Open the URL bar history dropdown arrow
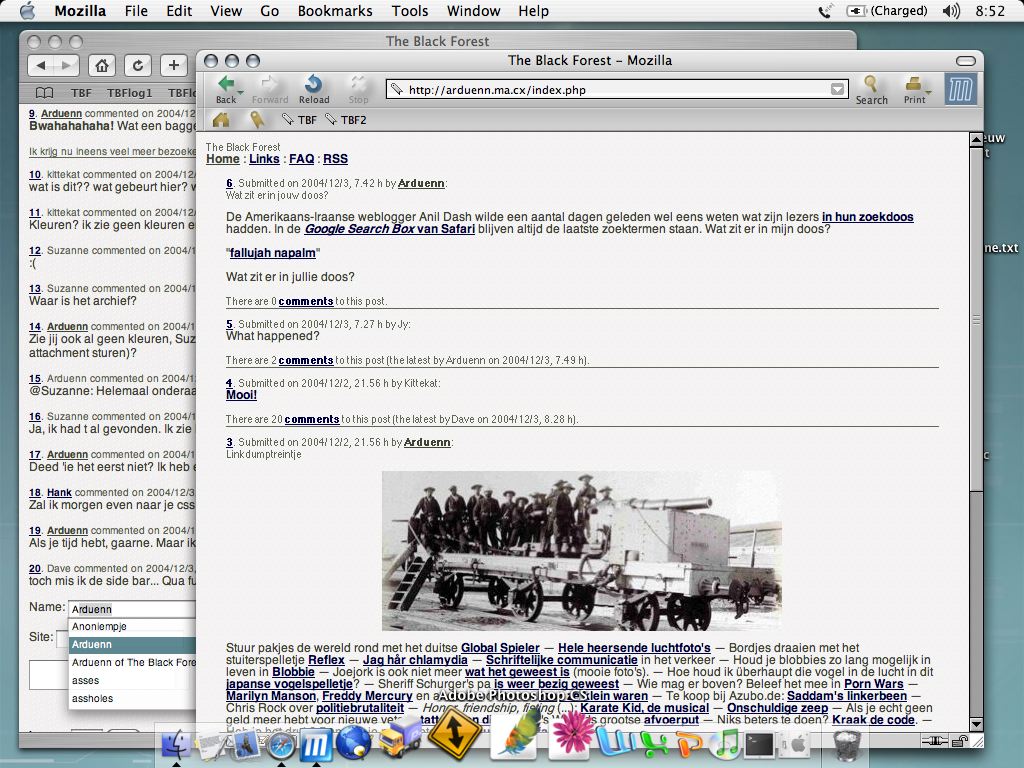1024x768 pixels. (837, 89)
